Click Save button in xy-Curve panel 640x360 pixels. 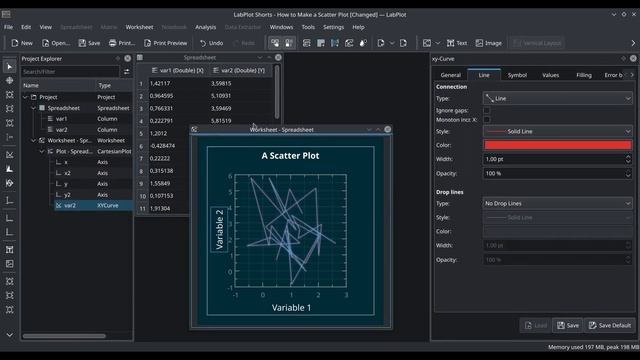point(568,325)
